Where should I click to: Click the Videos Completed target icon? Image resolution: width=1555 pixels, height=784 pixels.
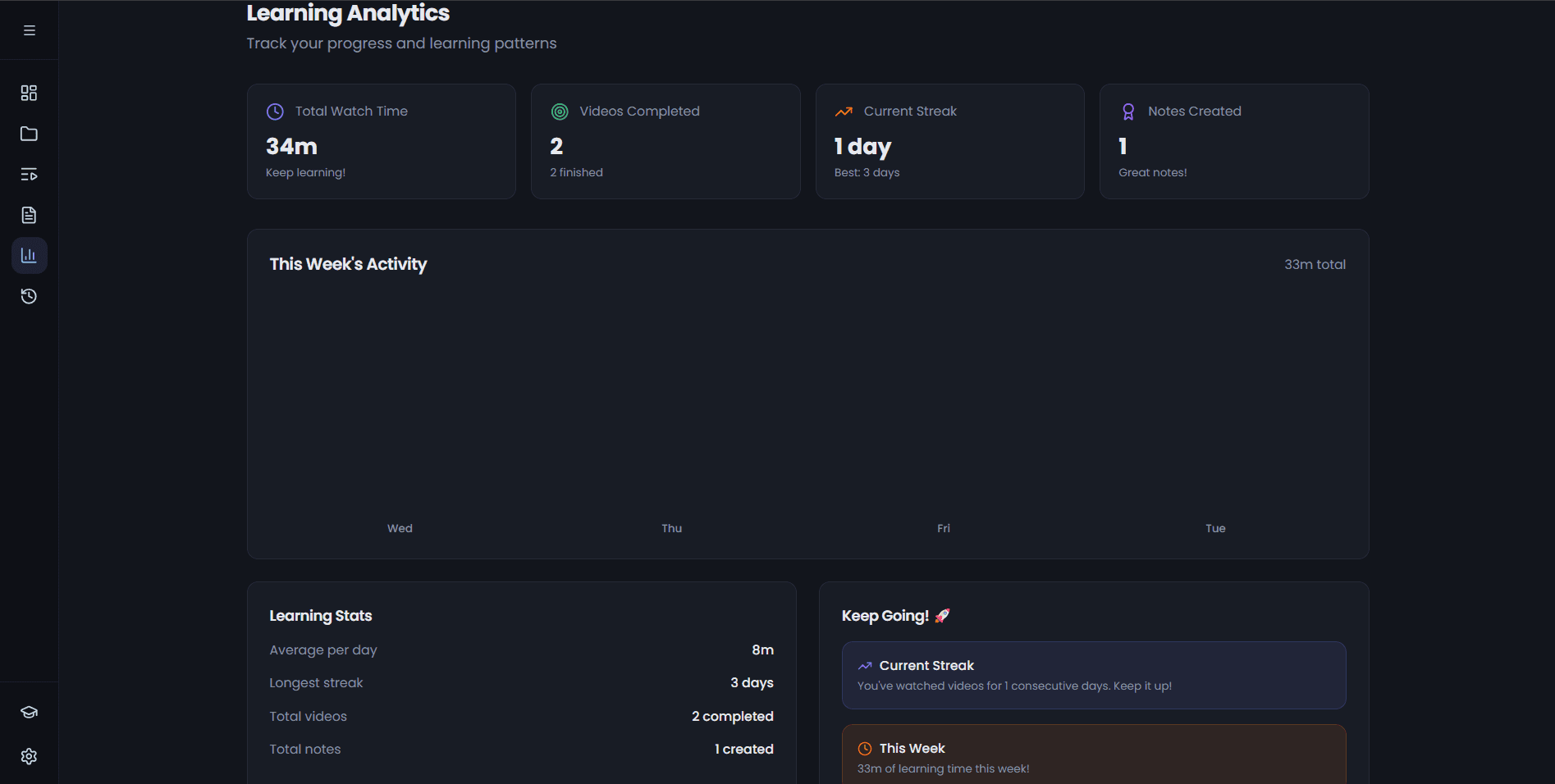[x=559, y=111]
